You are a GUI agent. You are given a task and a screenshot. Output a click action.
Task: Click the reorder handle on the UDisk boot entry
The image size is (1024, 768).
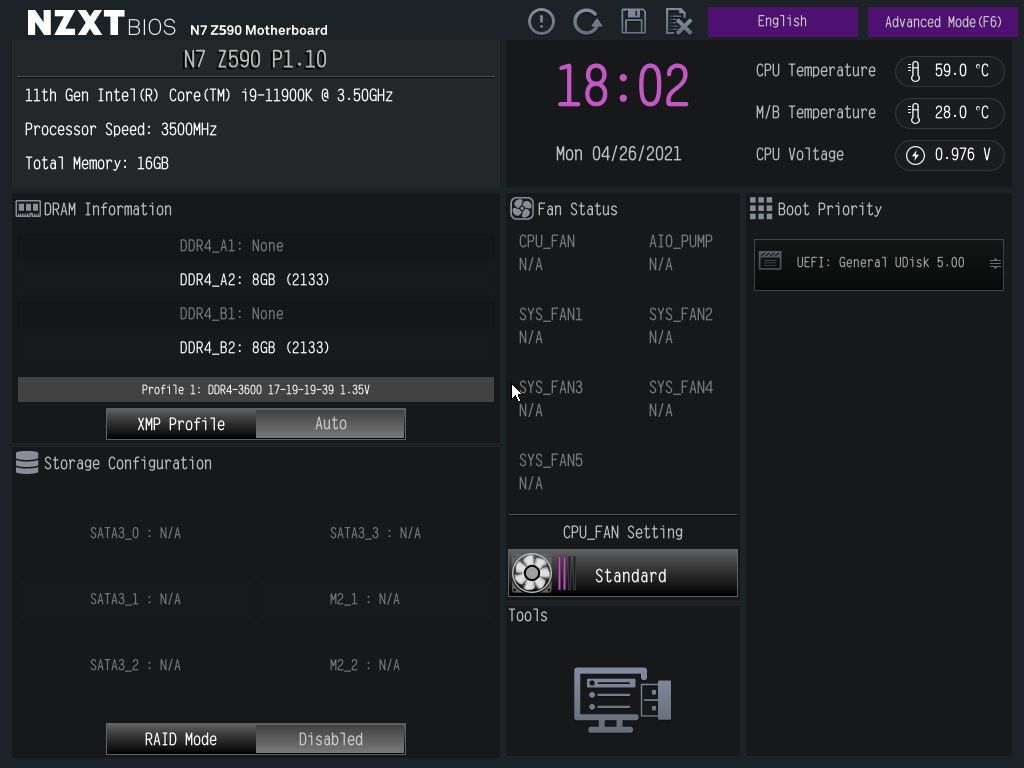coord(995,263)
